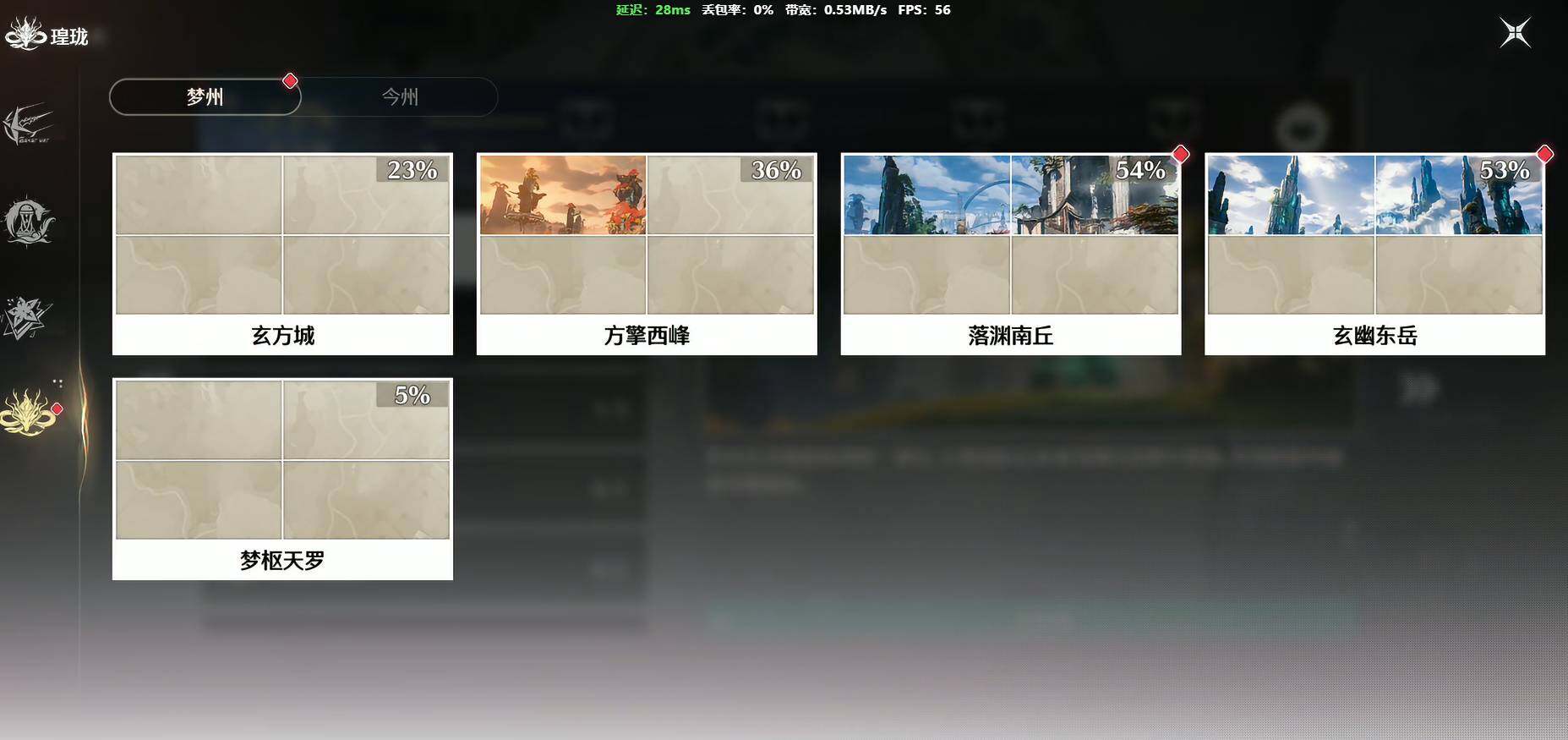Click the 瑝珑 logo emblem in the header
This screenshot has height=740, width=1568.
[x=25, y=33]
